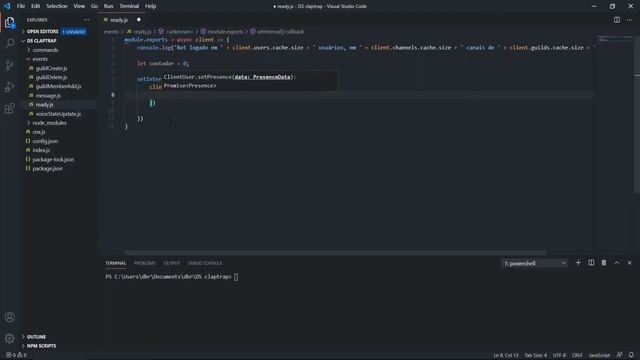The width and height of the screenshot is (640, 360).
Task: Maximize the terminal panel size
Action: (617, 263)
